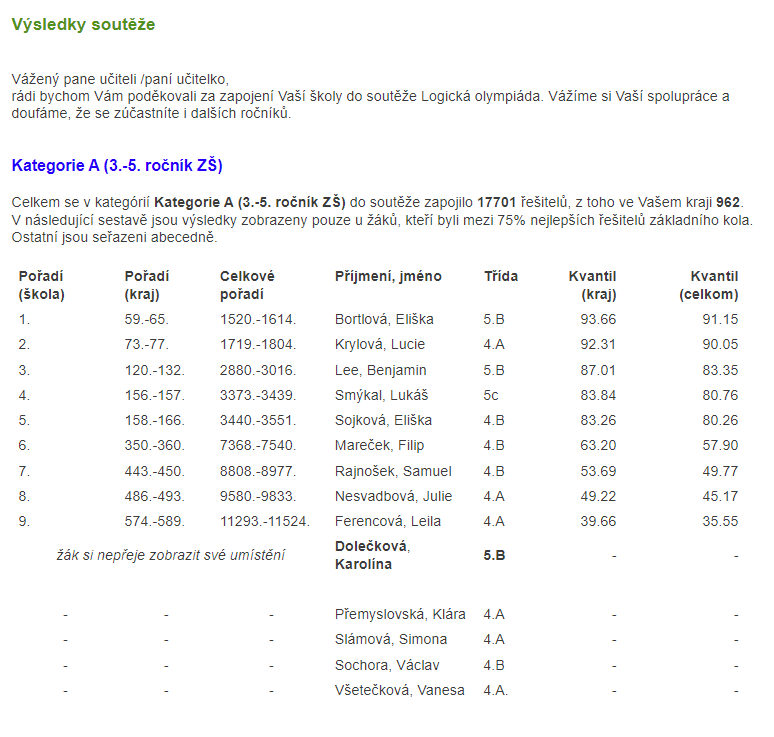
Task: Click the 'Třída' column header
Action: (501, 276)
